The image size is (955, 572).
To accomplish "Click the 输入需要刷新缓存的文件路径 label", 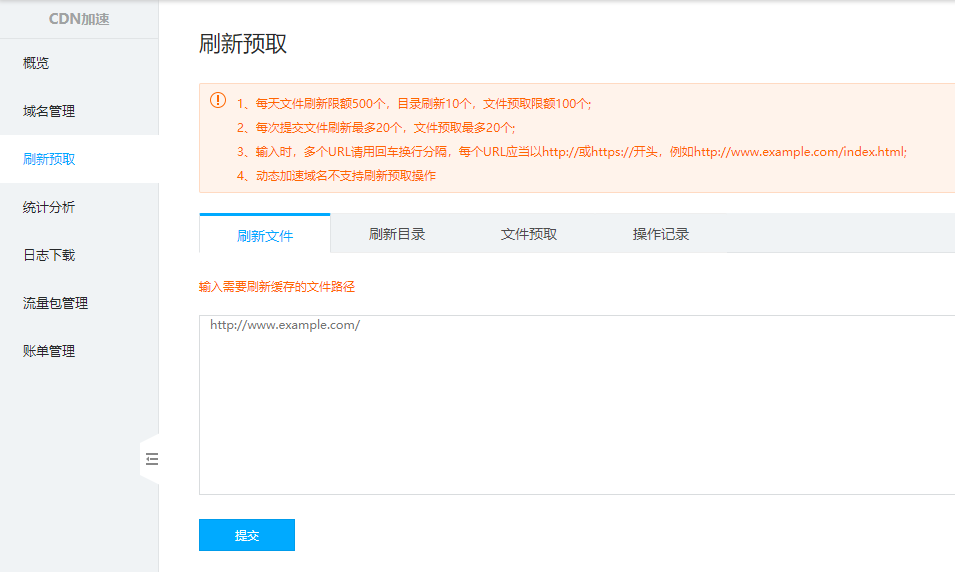I will 277,287.
